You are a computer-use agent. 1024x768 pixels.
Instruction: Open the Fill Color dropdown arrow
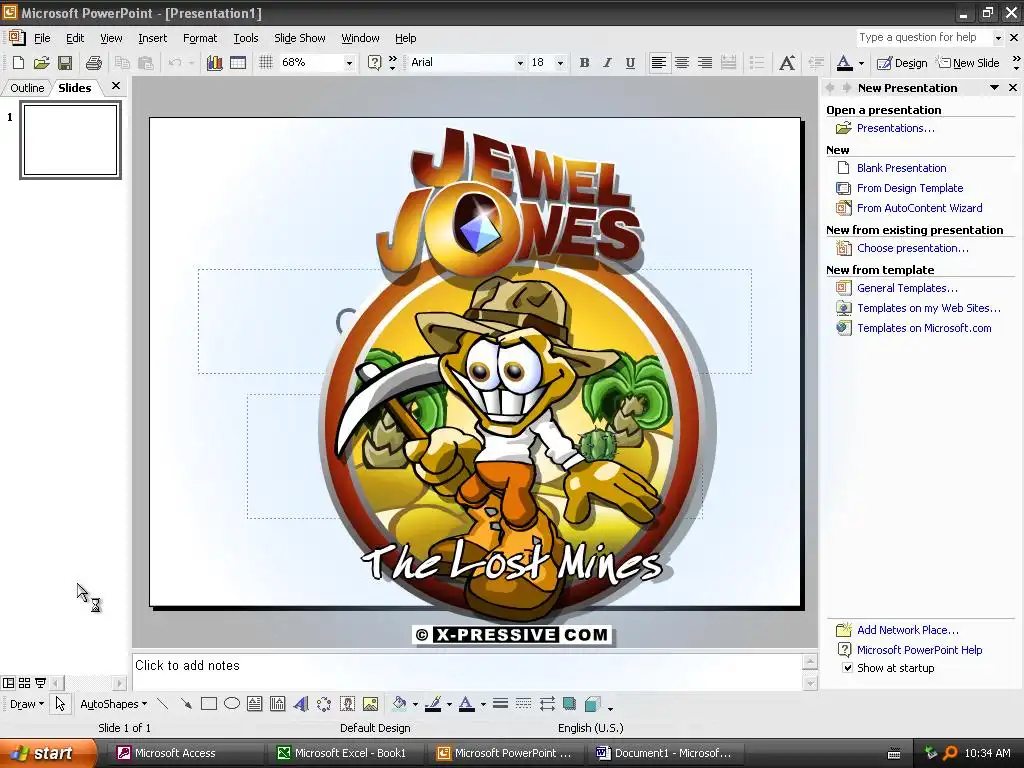415,705
